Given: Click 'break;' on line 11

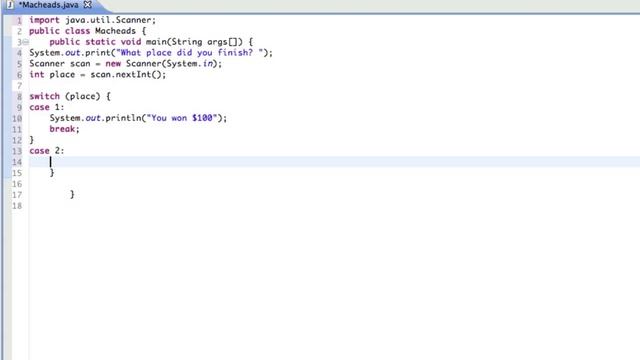Looking at the screenshot, I should [64, 129].
